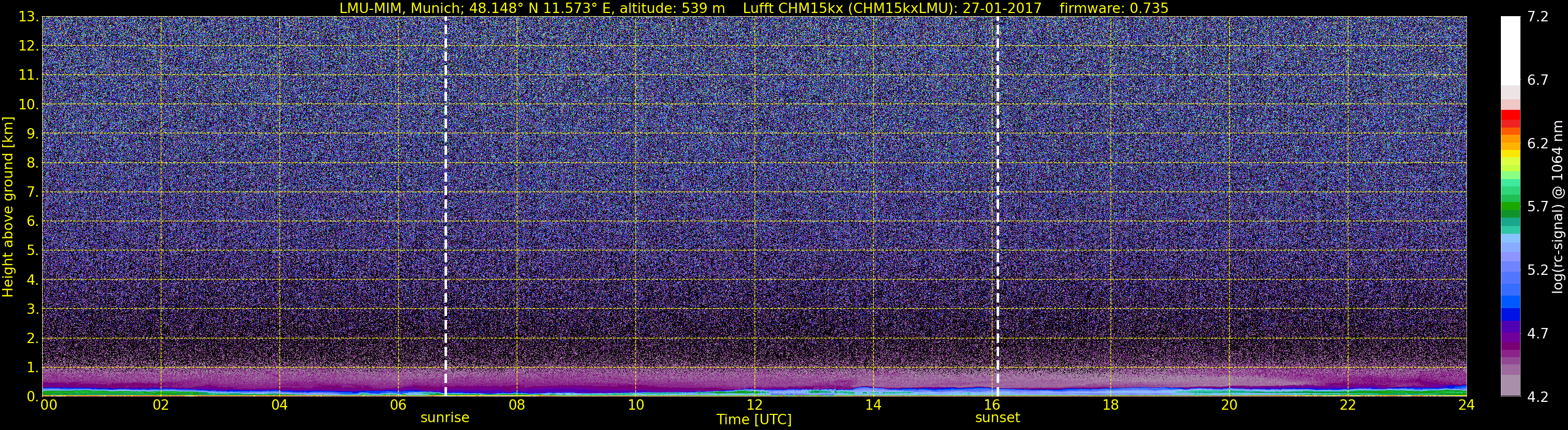This screenshot has width=1568, height=430.
Task: Click time axis tick '20'
Action: [x=1229, y=405]
